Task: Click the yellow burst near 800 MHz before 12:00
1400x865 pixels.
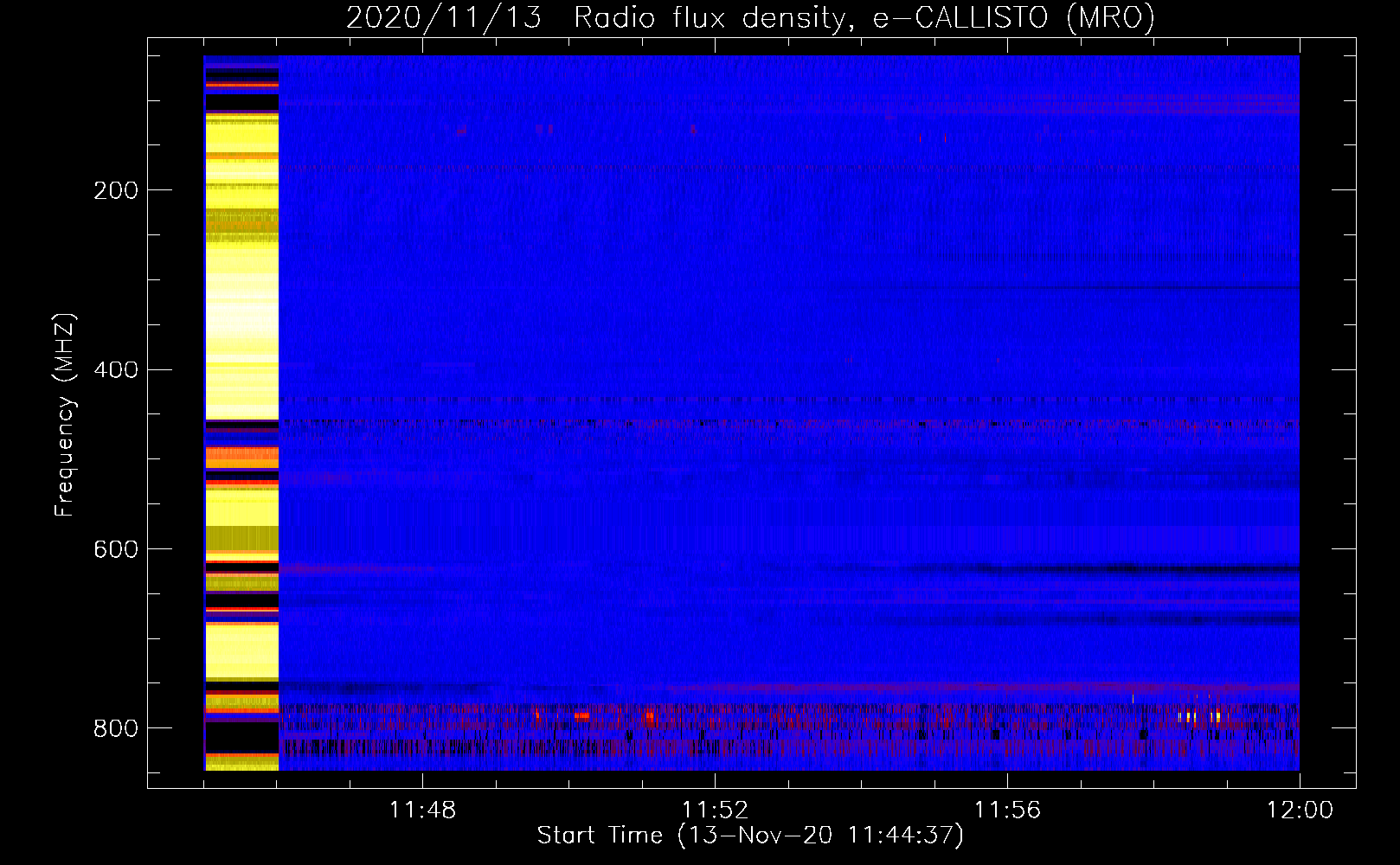Action: (1198, 717)
